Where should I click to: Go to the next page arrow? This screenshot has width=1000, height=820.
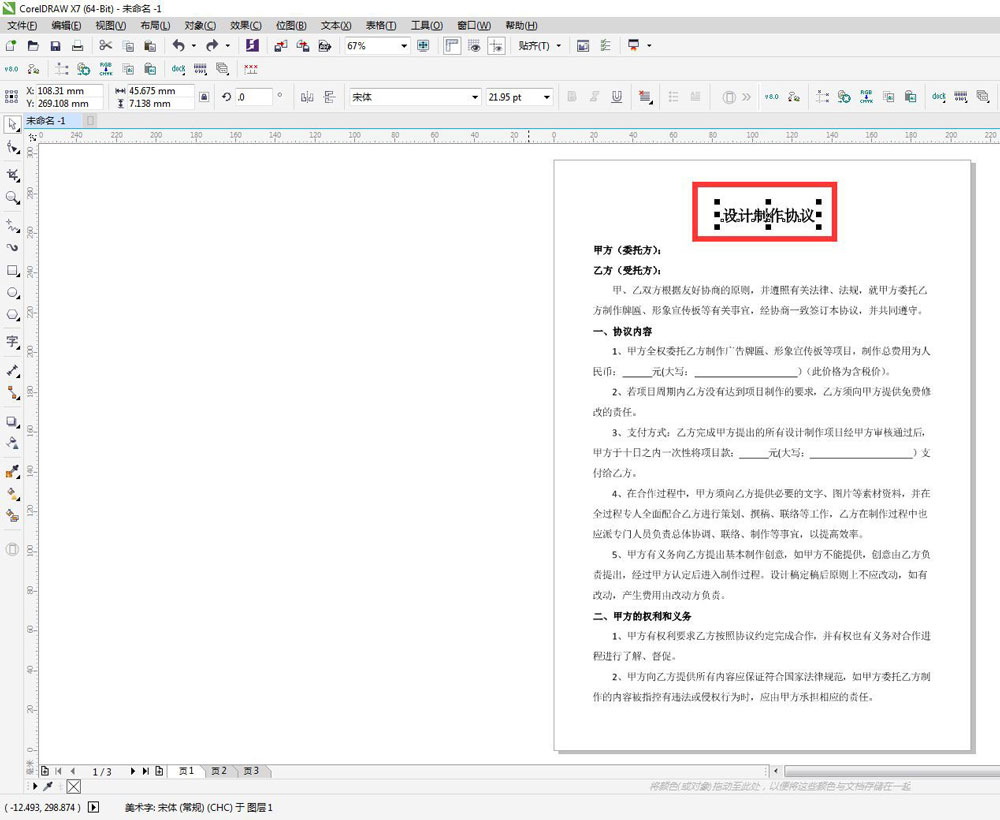(133, 771)
